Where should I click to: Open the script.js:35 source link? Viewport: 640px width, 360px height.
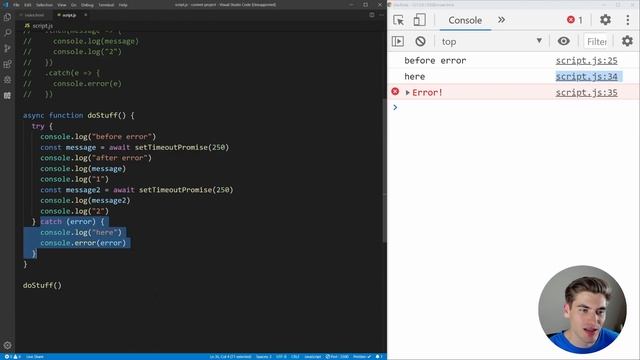[x=587, y=93]
